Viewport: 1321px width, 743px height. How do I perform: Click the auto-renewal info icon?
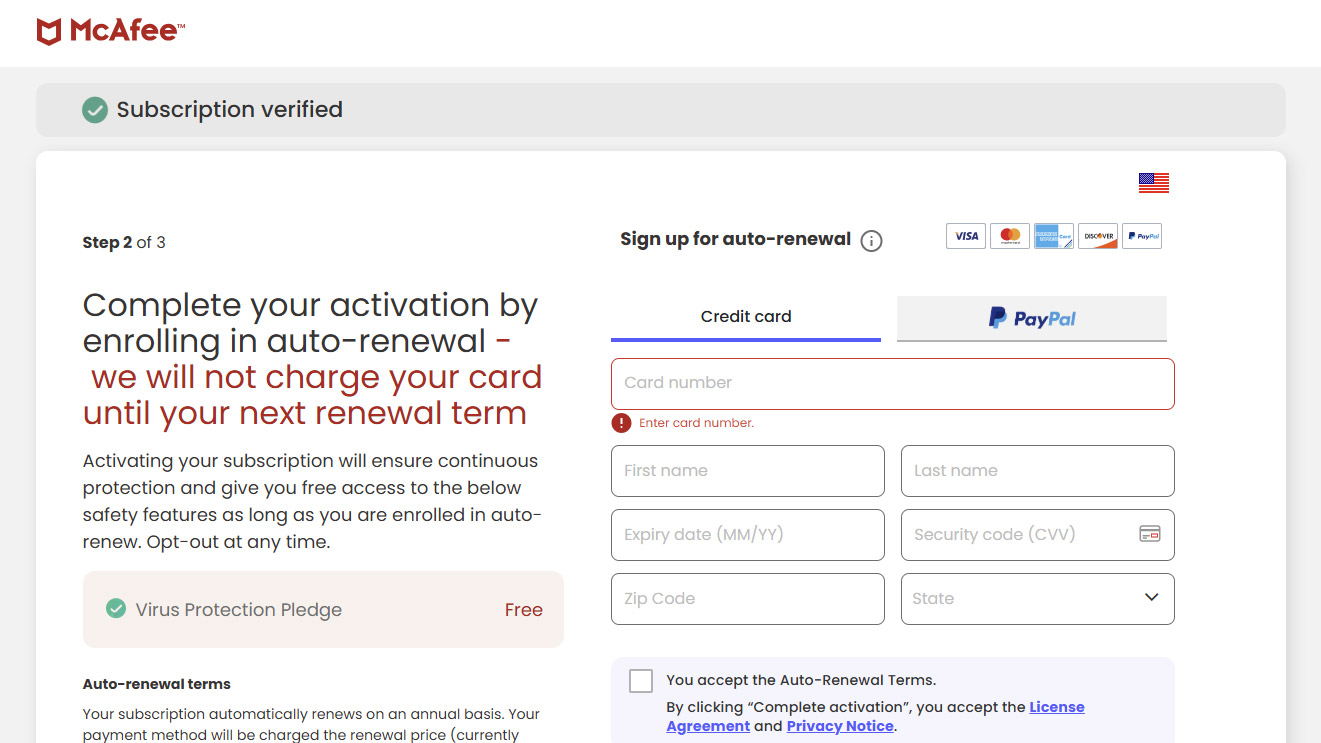[872, 241]
